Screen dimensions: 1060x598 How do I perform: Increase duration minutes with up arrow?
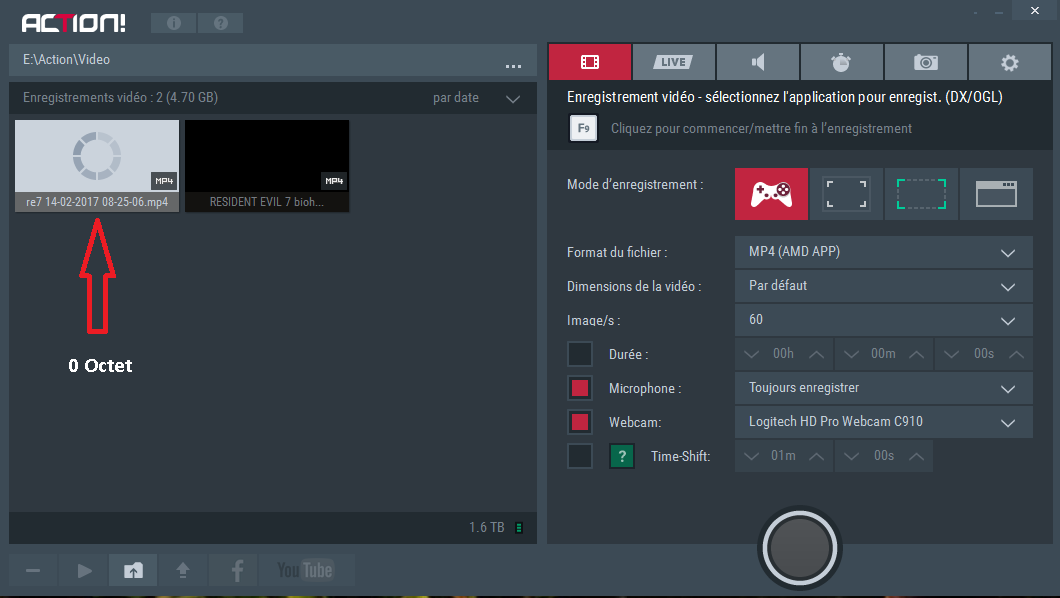917,354
